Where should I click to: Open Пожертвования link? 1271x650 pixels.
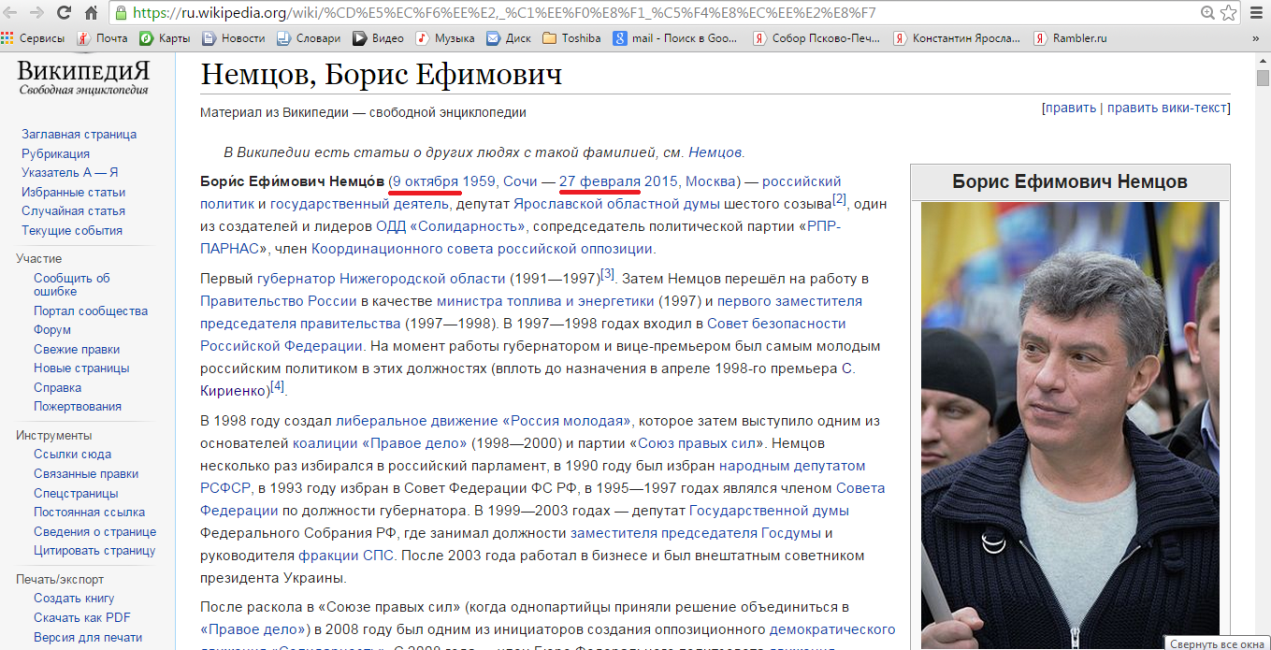pyautogui.click(x=78, y=406)
